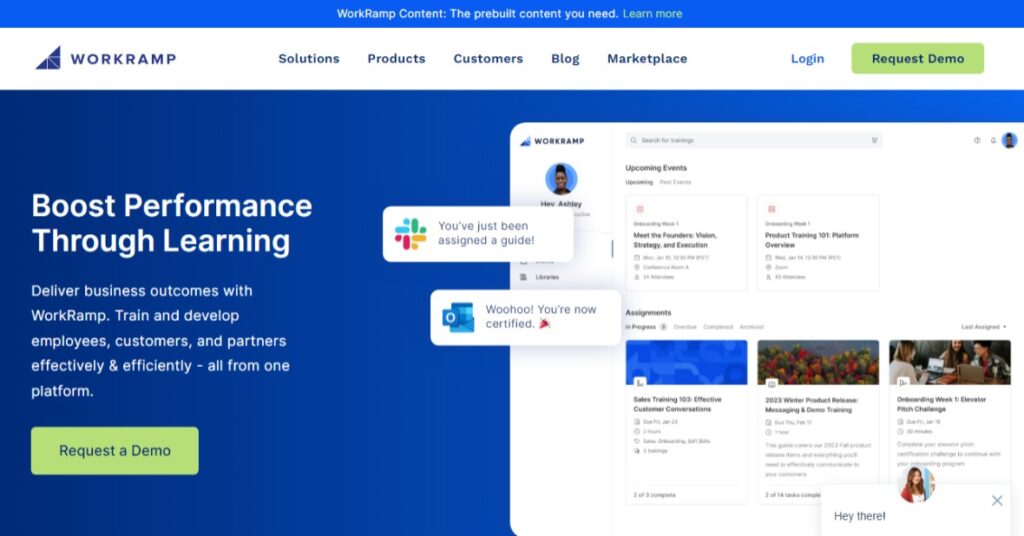Click the WorkRamp logo in the header
Viewport: 1024px width, 536px height.
point(106,58)
